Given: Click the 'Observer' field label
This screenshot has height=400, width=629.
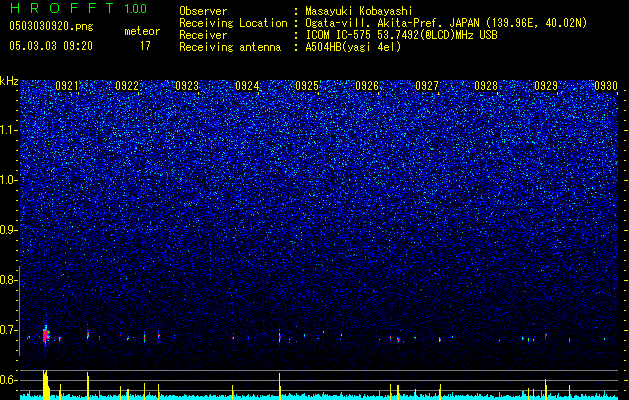Looking at the screenshot, I should pos(203,12).
